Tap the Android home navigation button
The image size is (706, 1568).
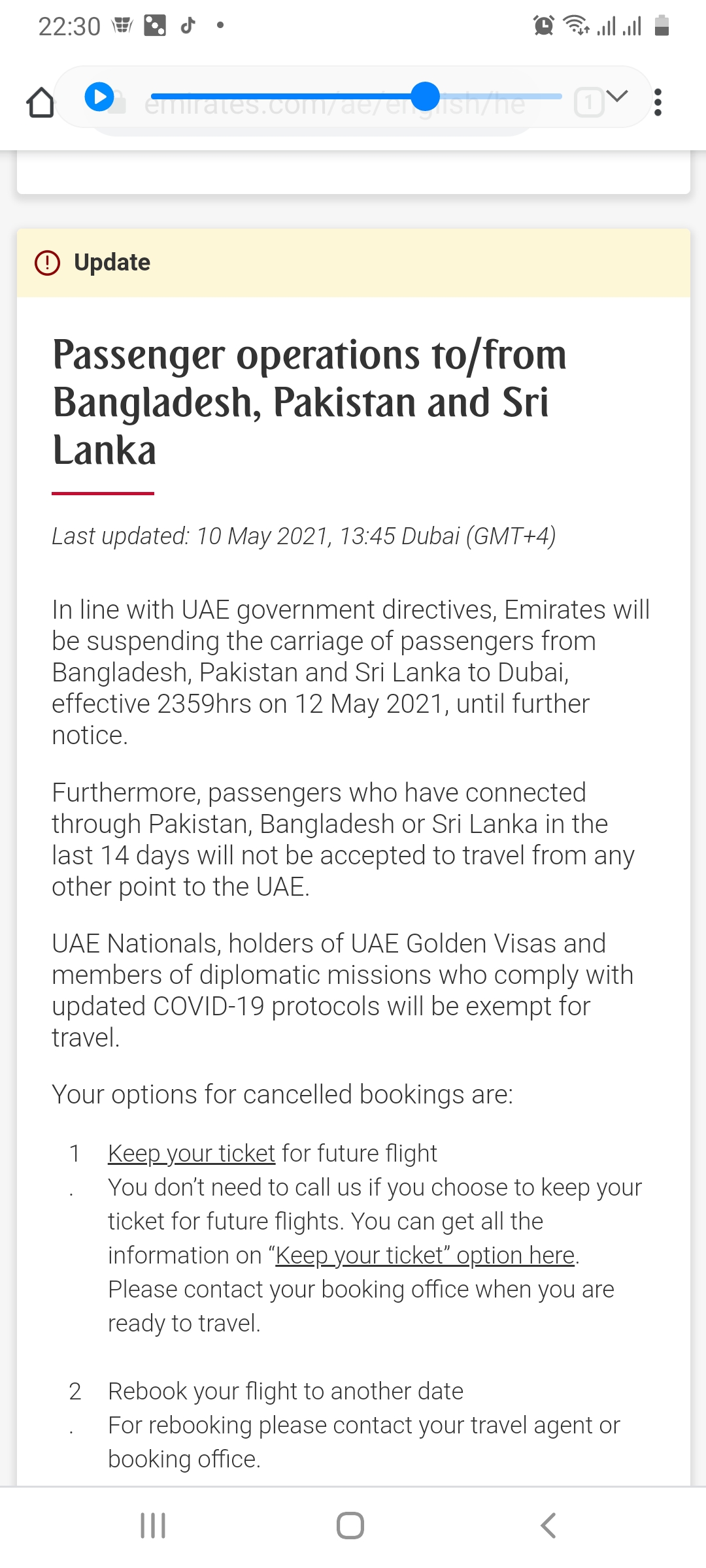click(350, 1526)
